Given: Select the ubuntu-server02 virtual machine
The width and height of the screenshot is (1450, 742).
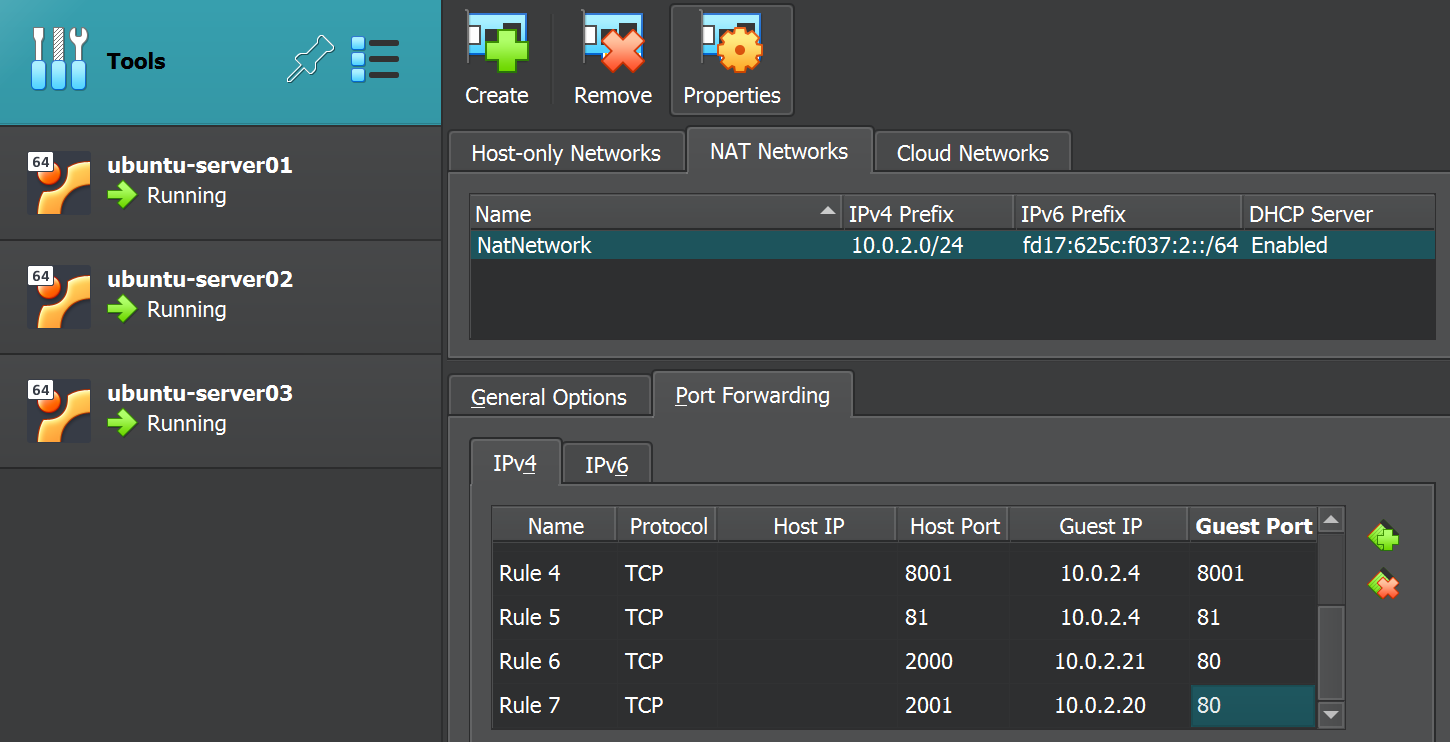Looking at the screenshot, I should 200,294.
